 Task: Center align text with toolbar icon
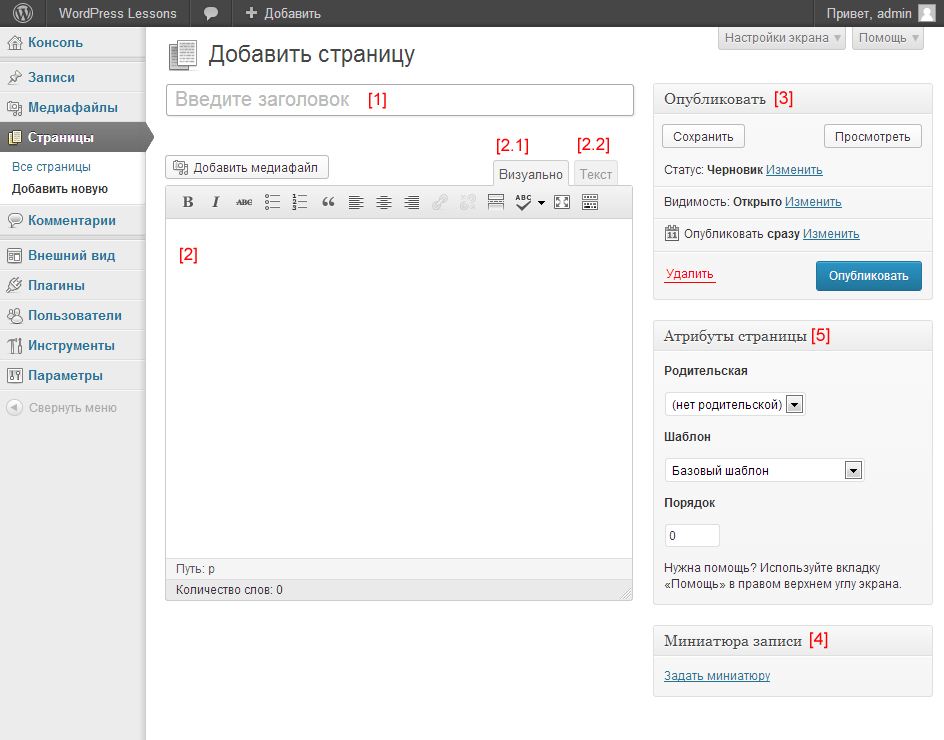point(384,202)
